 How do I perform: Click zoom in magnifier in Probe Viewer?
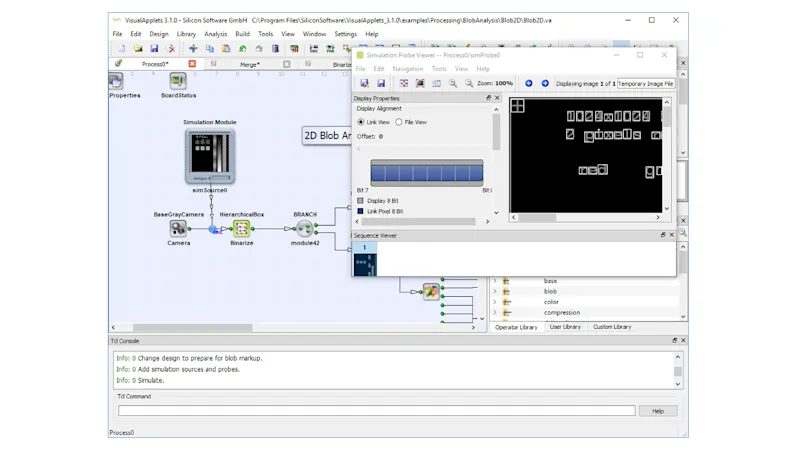point(453,83)
